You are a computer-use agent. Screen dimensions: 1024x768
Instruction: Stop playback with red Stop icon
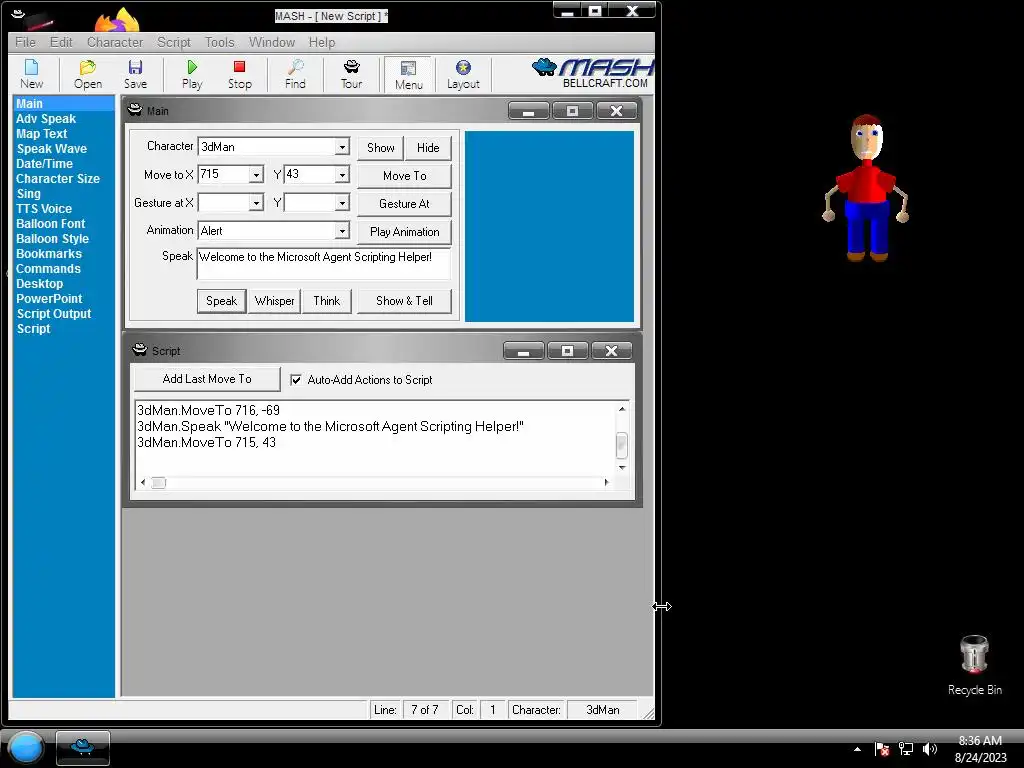[x=240, y=74]
